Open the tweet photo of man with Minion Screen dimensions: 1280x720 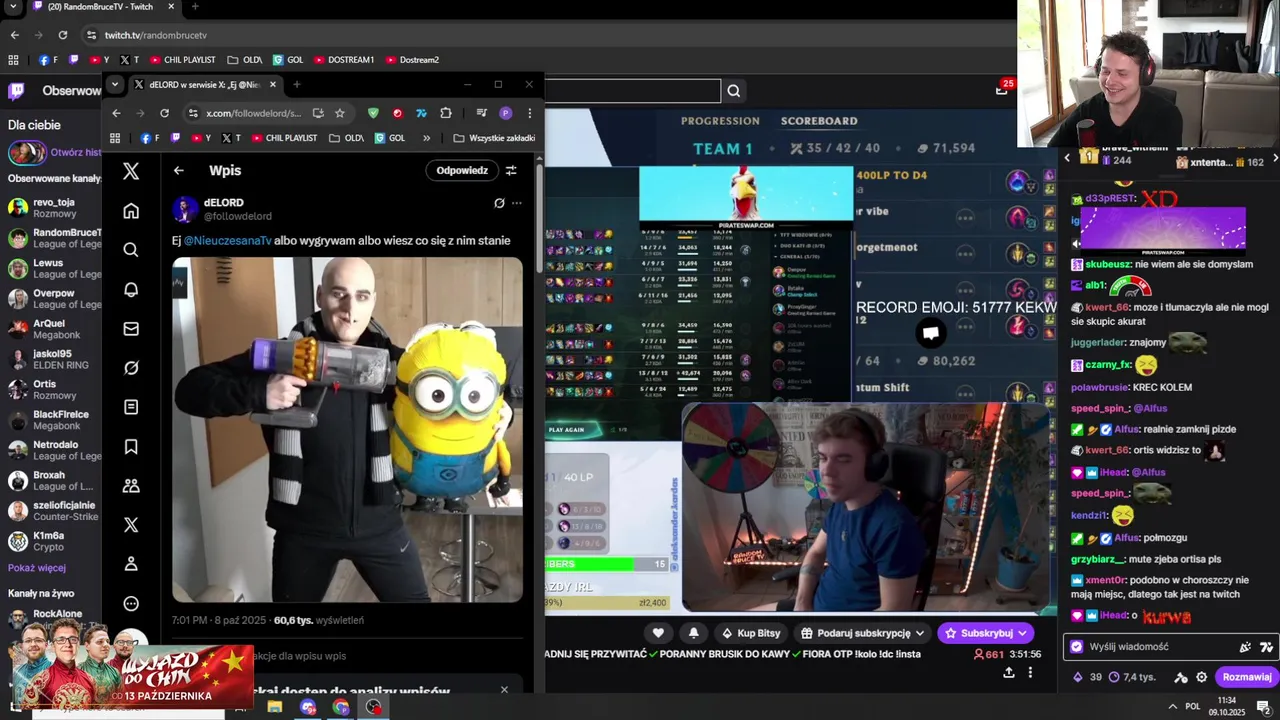pyautogui.click(x=347, y=430)
